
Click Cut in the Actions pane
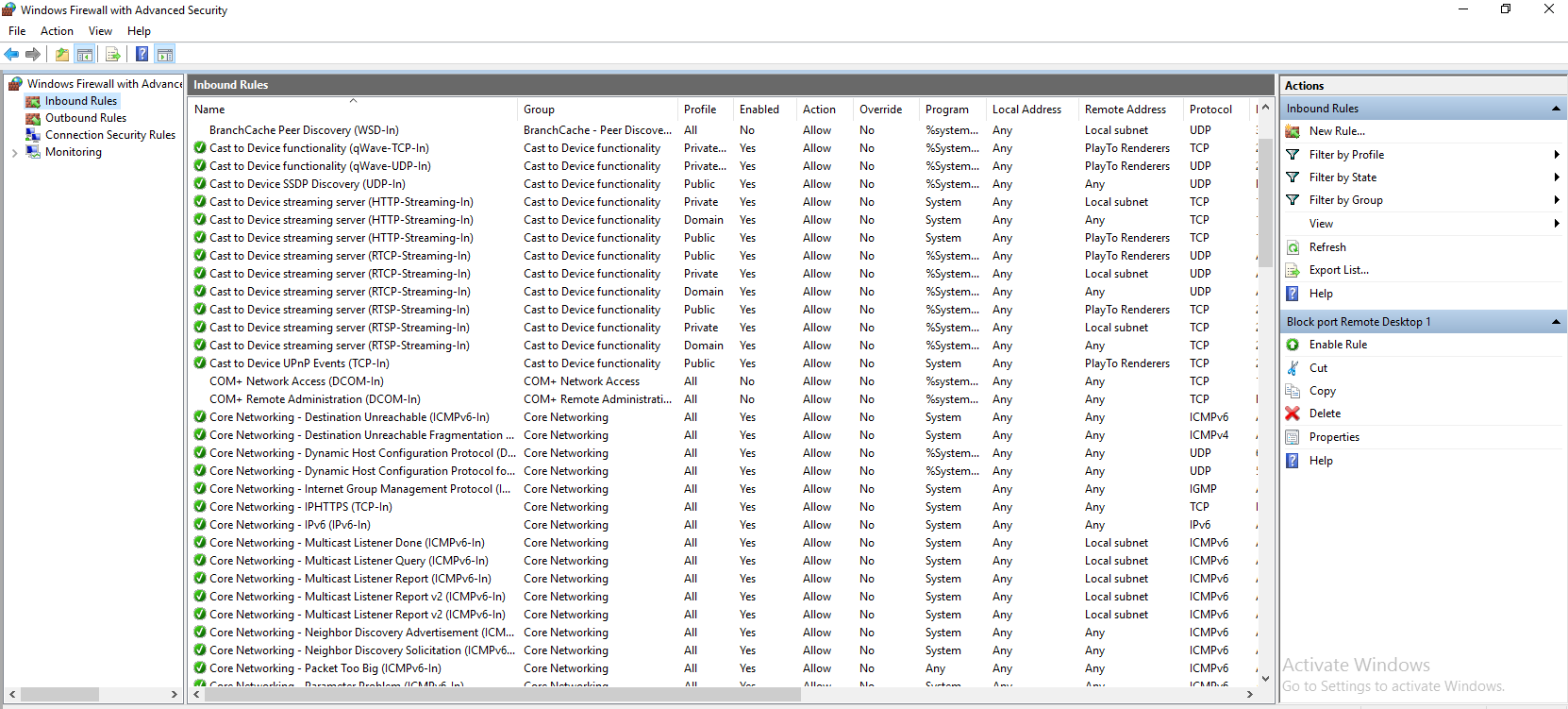1318,368
